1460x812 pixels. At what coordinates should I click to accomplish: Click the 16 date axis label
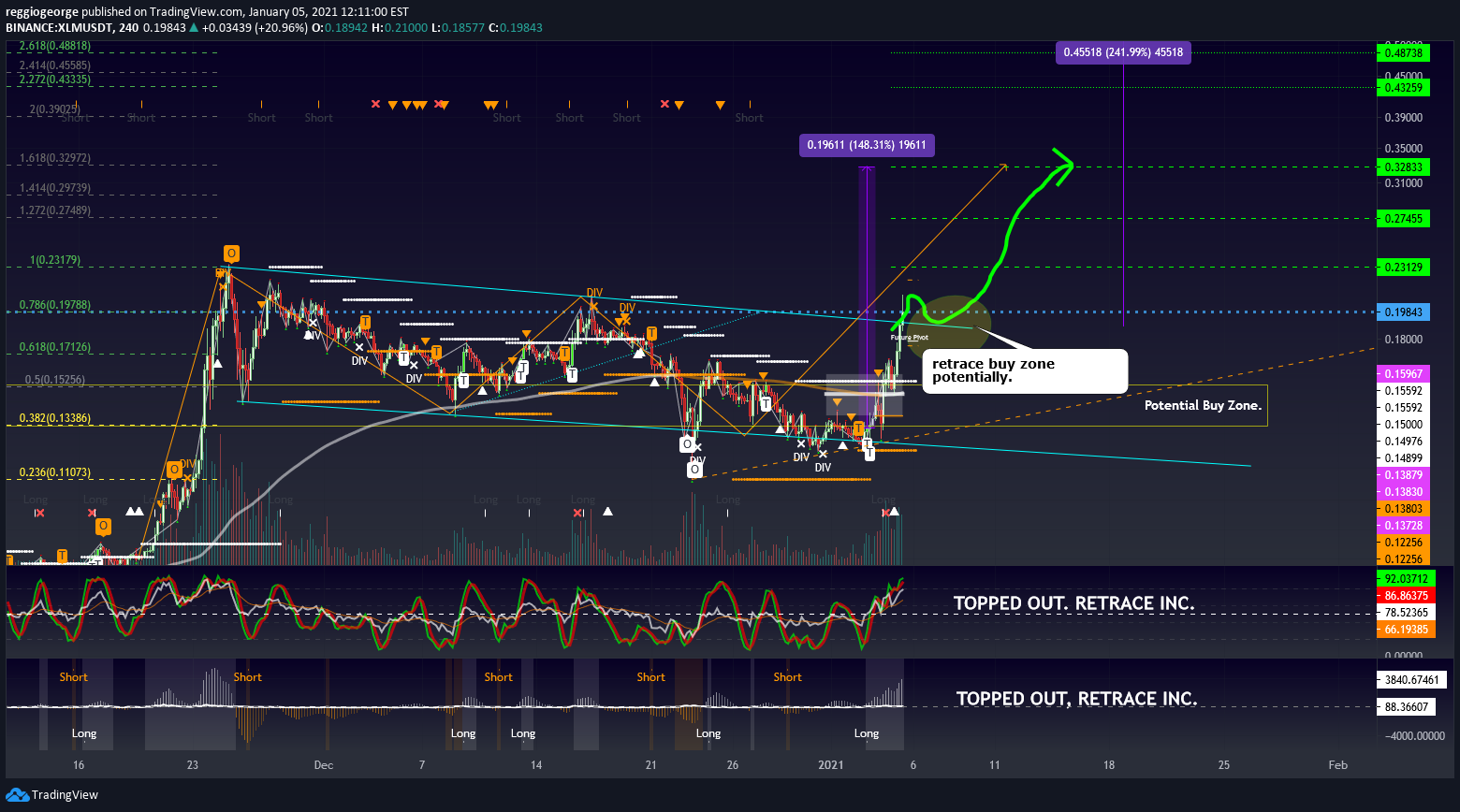click(79, 765)
